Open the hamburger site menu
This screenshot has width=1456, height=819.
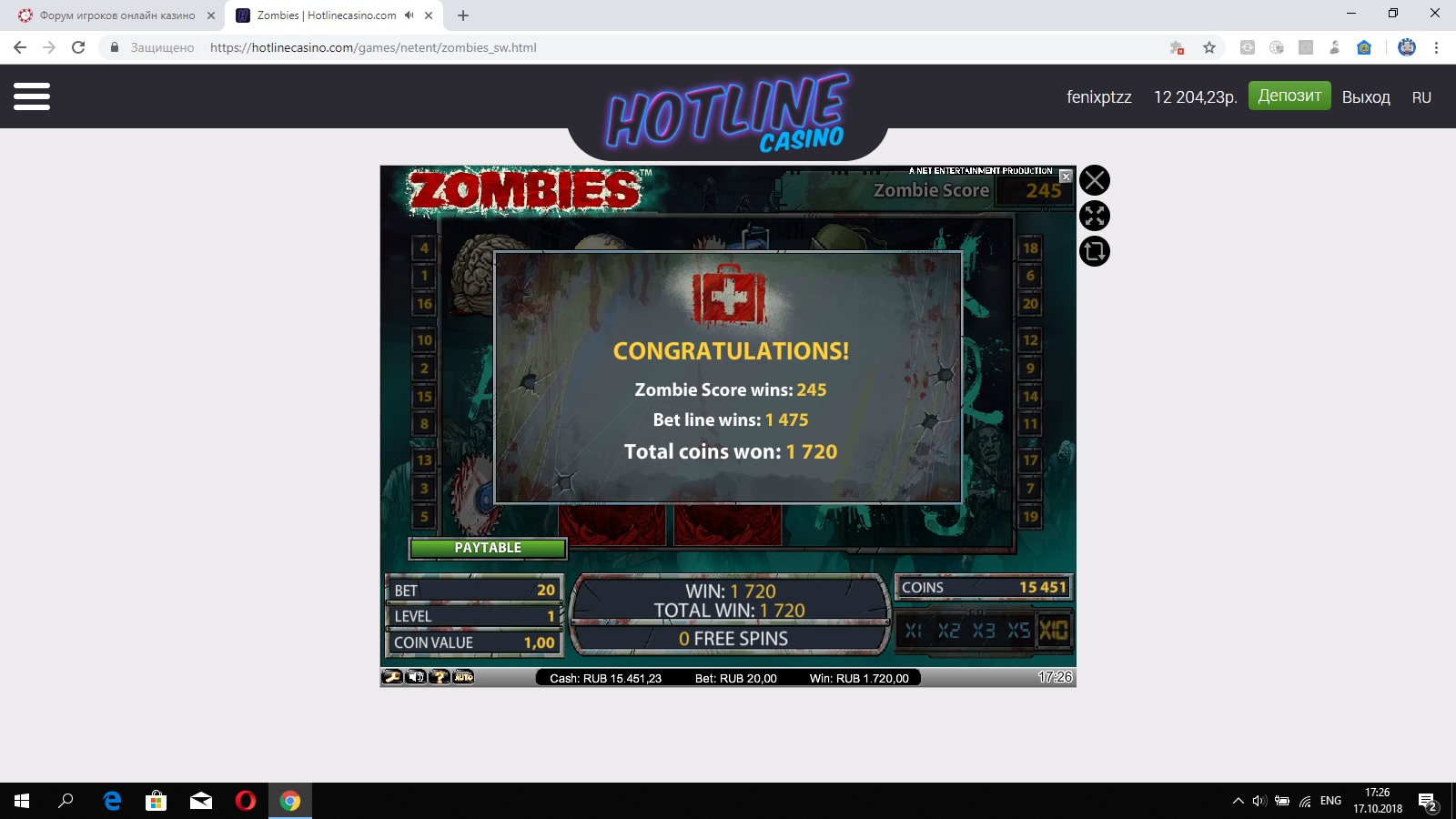(32, 96)
